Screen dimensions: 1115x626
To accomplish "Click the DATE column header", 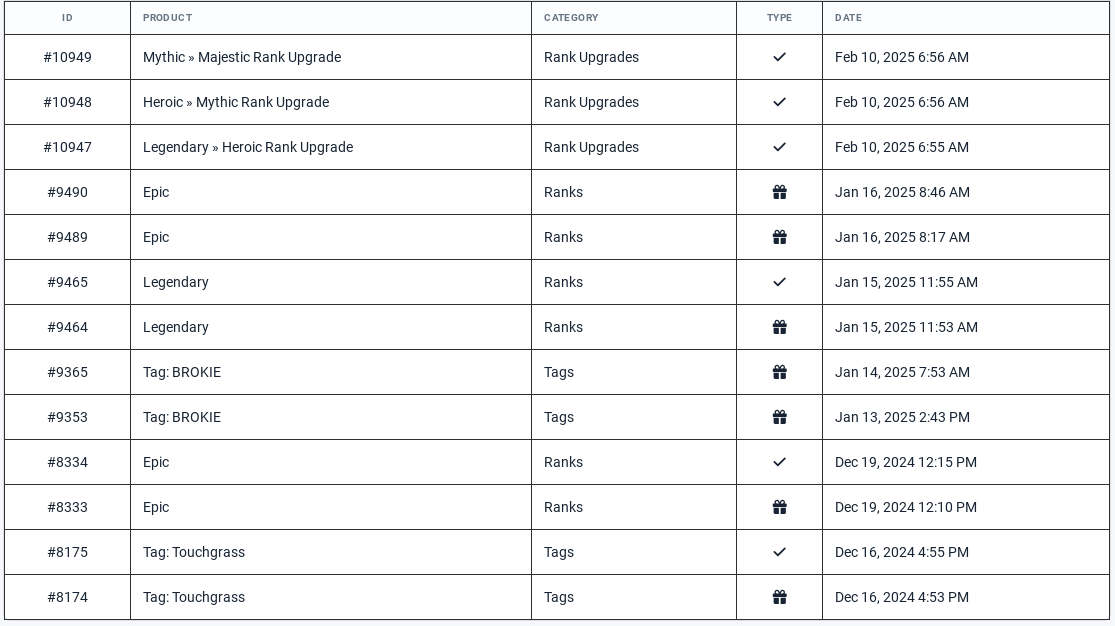I will pyautogui.click(x=848, y=18).
